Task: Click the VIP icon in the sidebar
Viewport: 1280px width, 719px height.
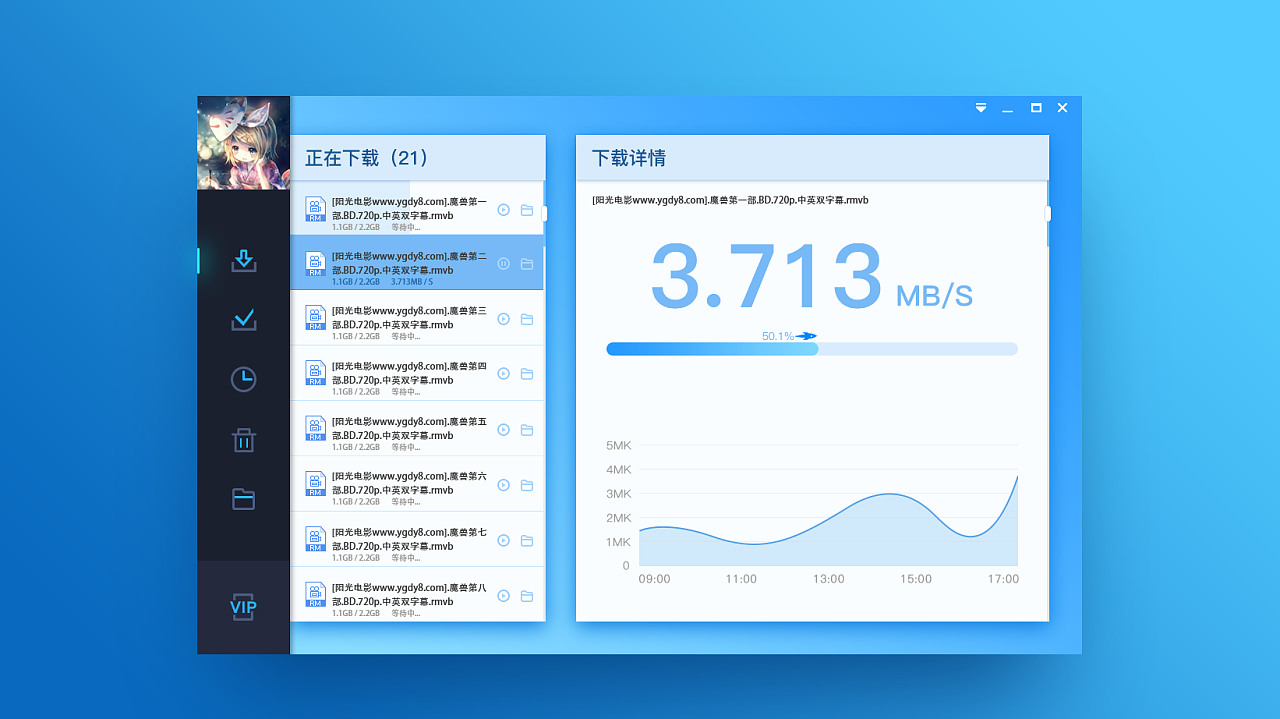Action: coord(243,606)
